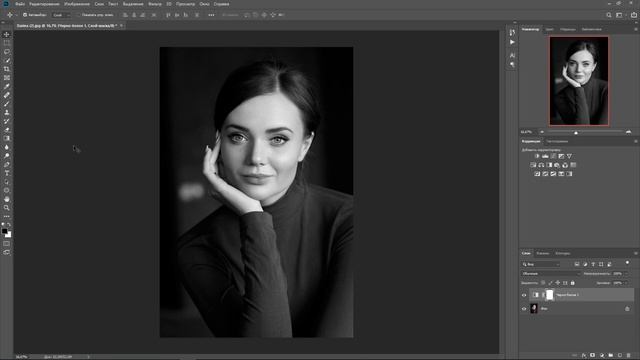This screenshot has height=360, width=640.
Task: Open the auto-select Слой dropdown
Action: [62, 15]
